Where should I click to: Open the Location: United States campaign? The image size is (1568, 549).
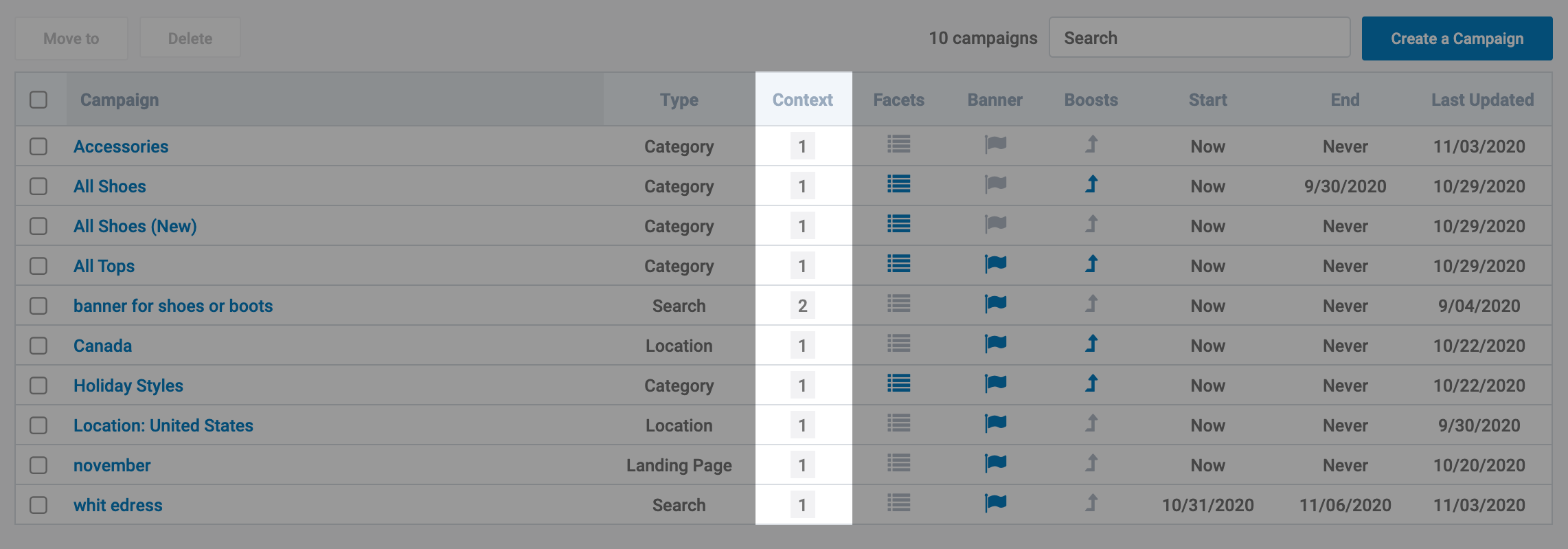point(163,425)
